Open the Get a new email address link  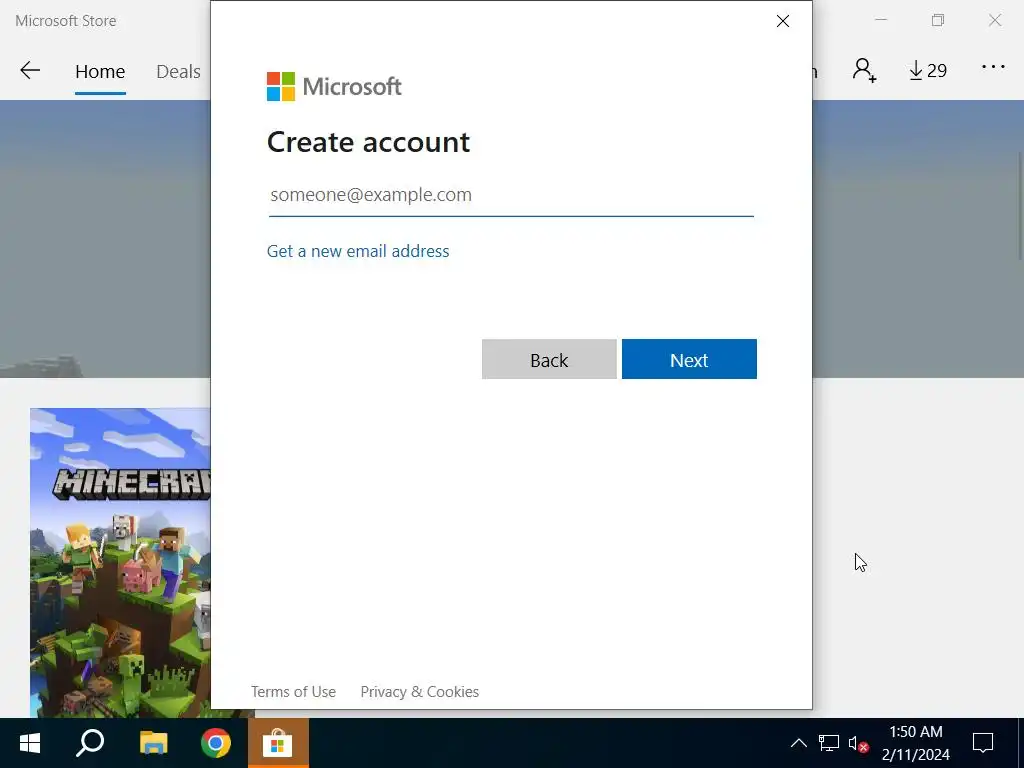(358, 251)
